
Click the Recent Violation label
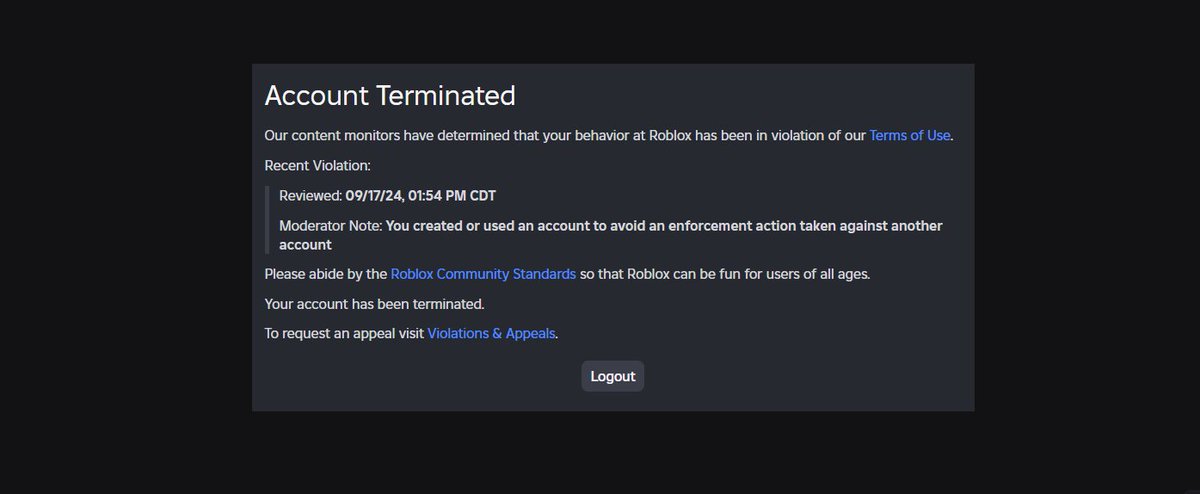317,165
